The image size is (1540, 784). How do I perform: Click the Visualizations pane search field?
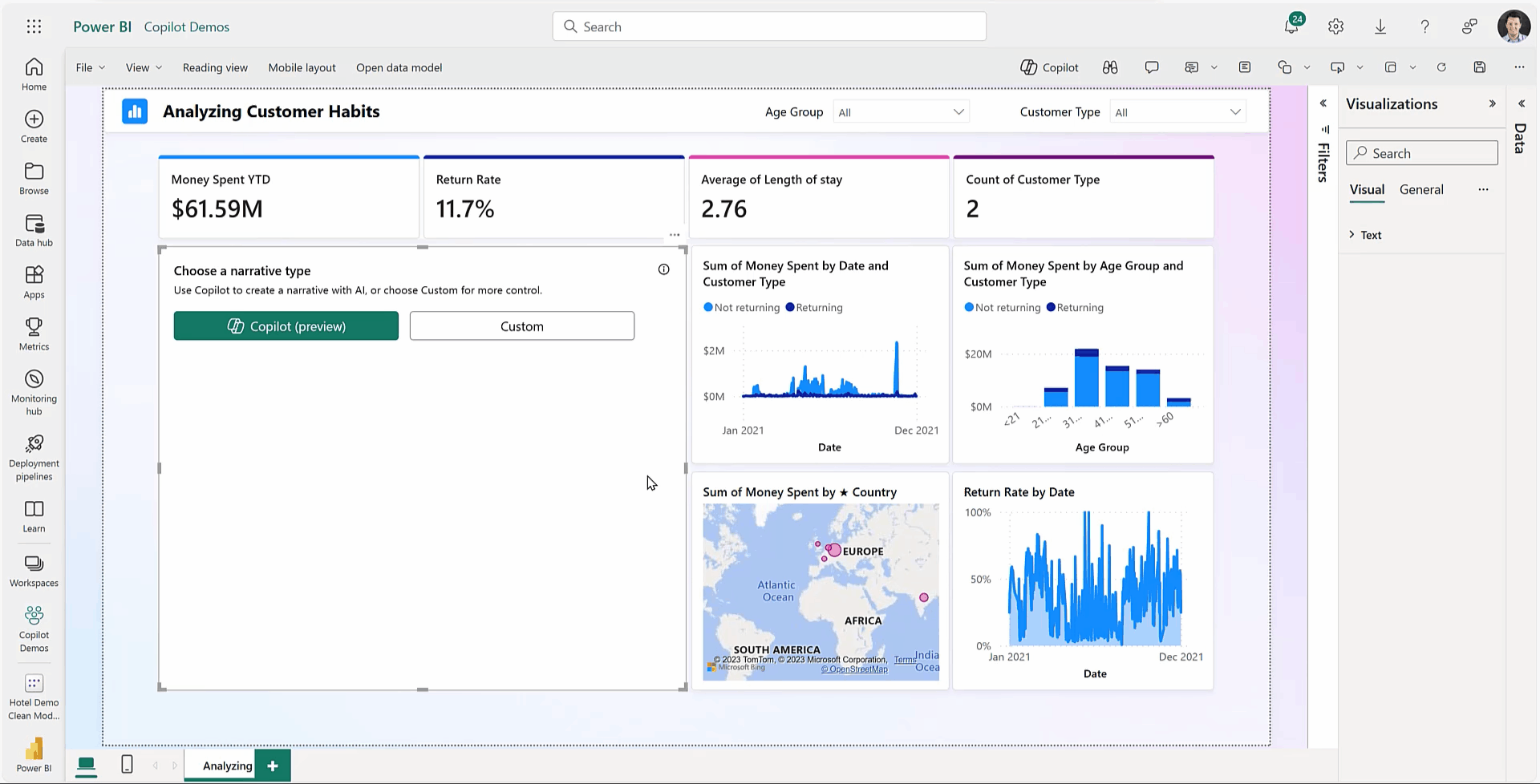point(1421,153)
